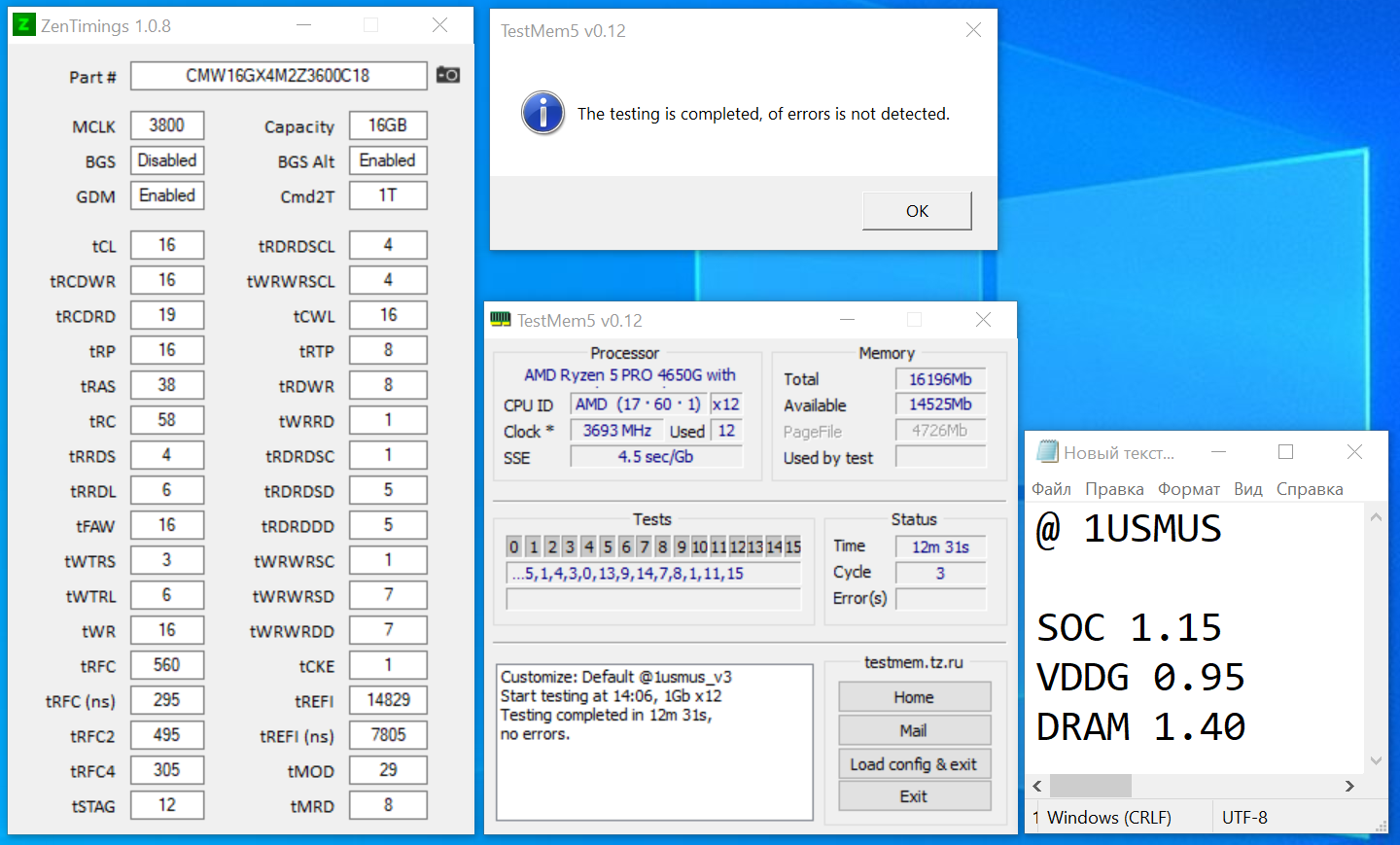
Task: Open the Справка menu in Notepad
Action: click(x=1310, y=489)
